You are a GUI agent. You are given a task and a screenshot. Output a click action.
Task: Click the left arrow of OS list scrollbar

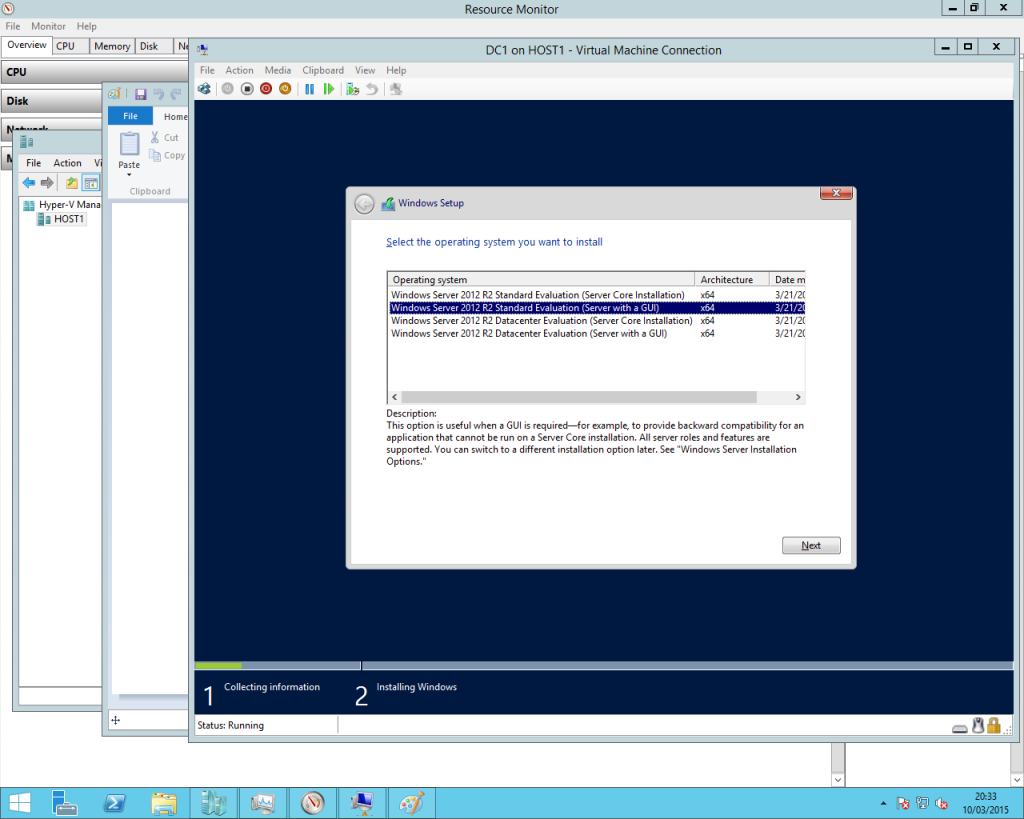(394, 397)
